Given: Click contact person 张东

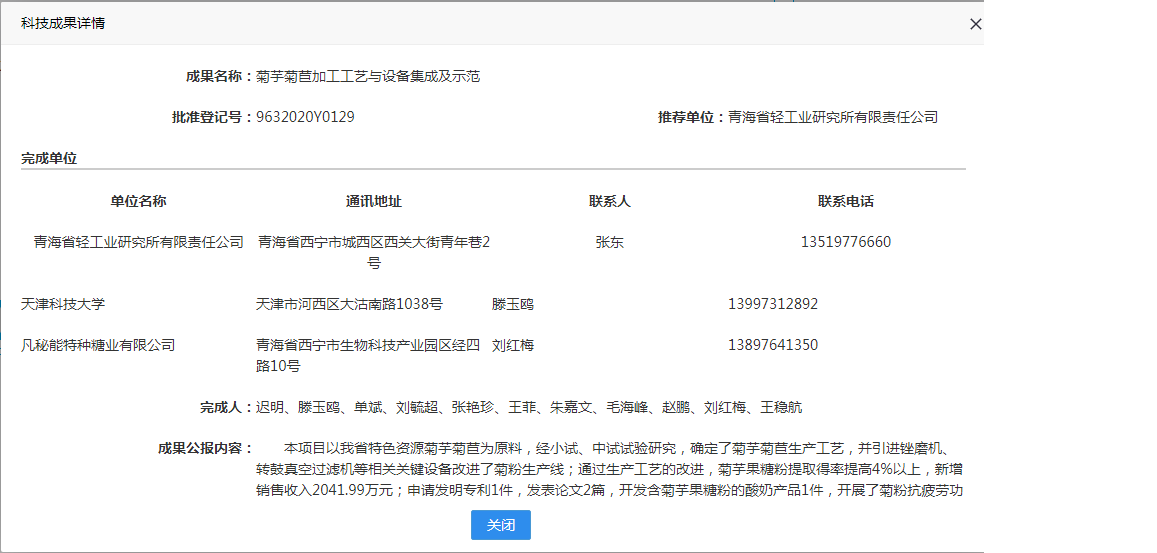Looking at the screenshot, I should click(x=609, y=242).
